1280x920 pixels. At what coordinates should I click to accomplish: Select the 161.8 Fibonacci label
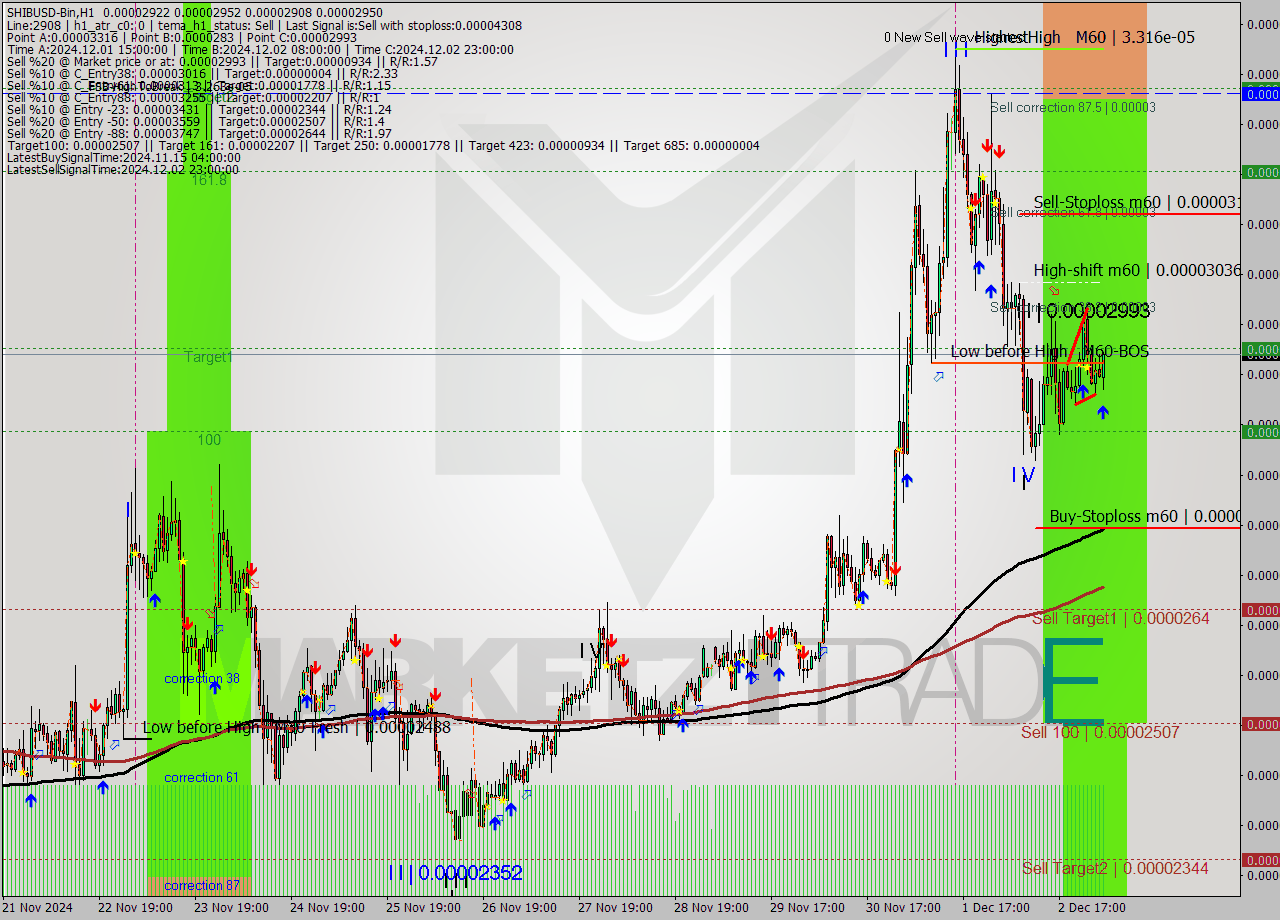tap(209, 180)
